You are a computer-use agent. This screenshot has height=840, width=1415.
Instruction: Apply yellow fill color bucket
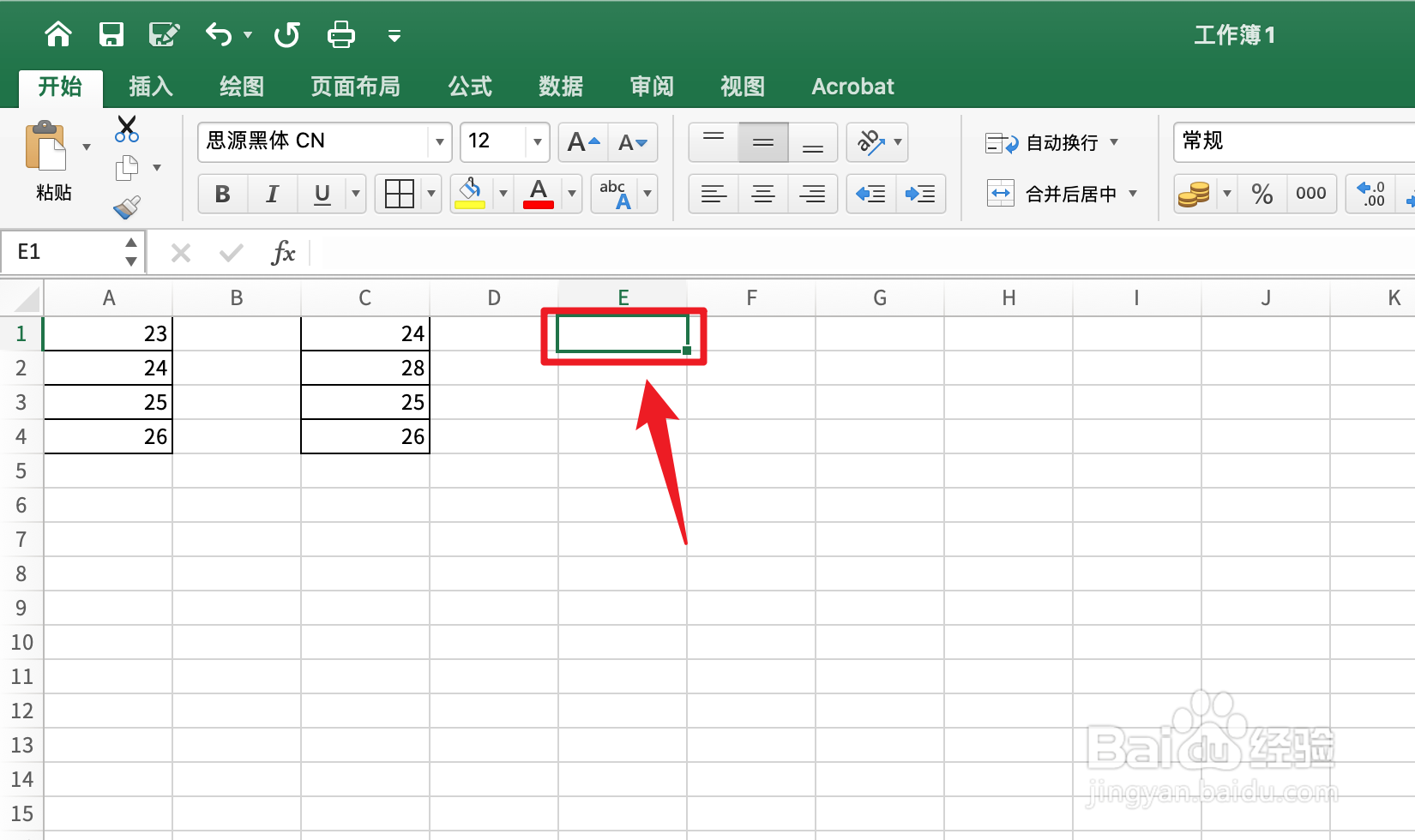pos(470,194)
